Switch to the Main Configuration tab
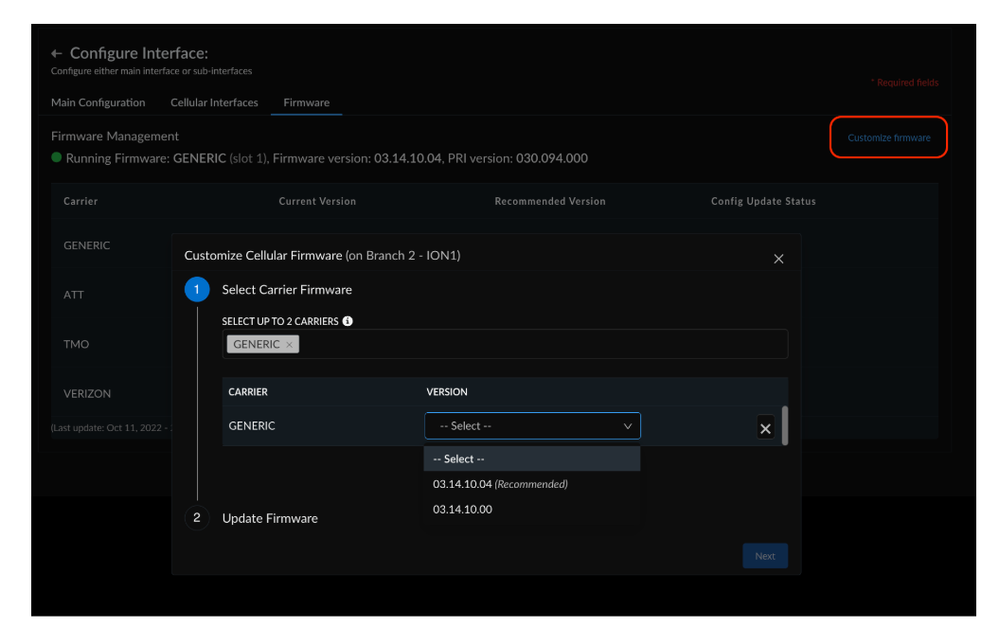This screenshot has width=999, height=631. pos(98,103)
